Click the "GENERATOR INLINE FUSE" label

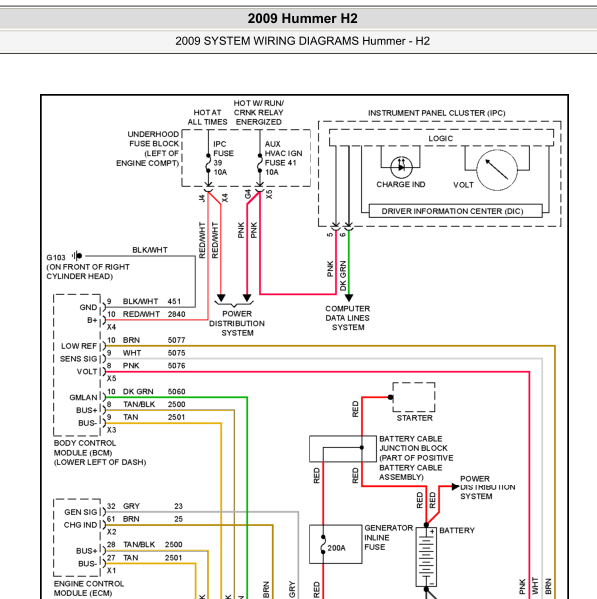(x=388, y=537)
